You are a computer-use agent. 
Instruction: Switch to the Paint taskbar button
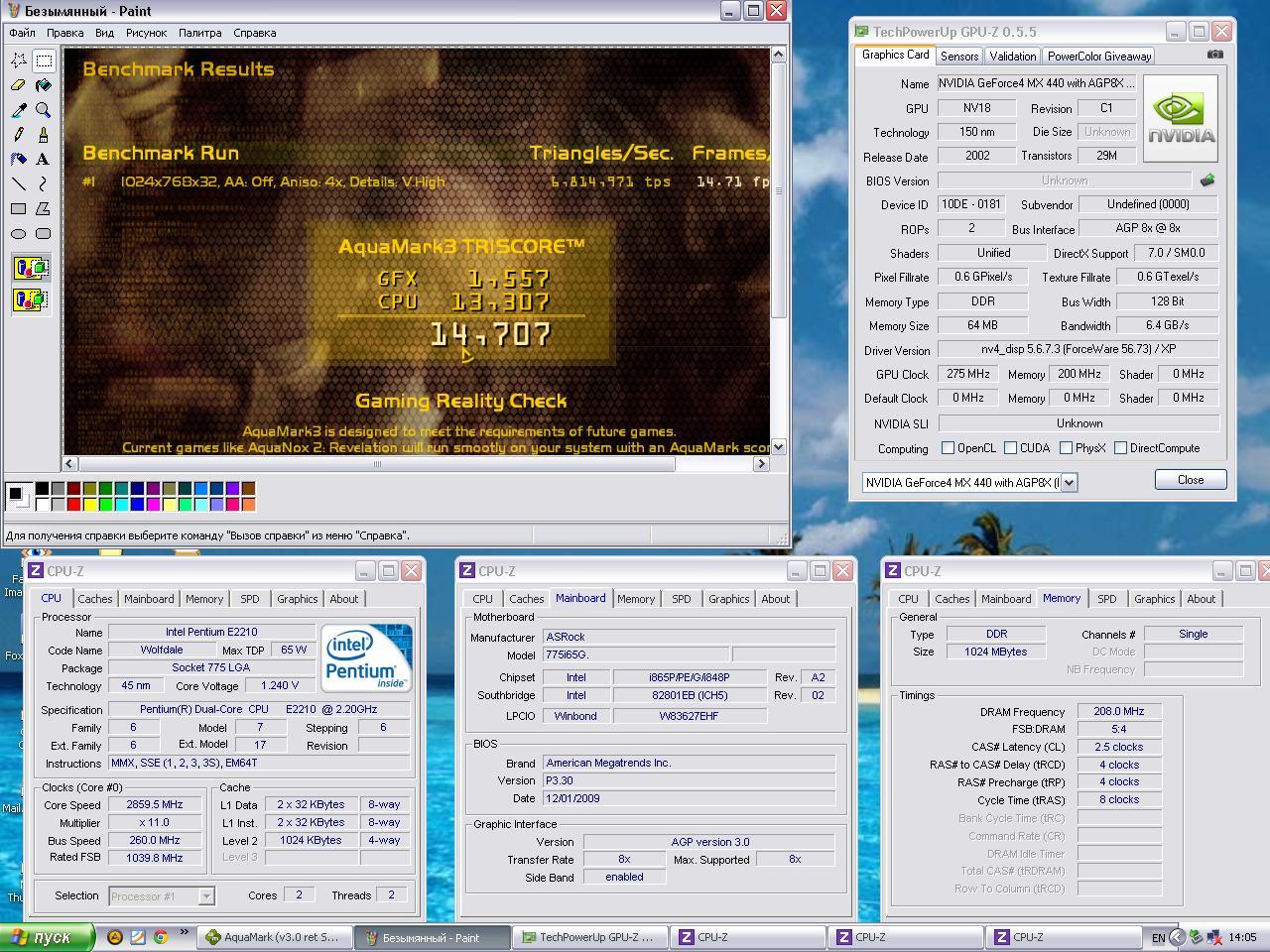[433, 937]
